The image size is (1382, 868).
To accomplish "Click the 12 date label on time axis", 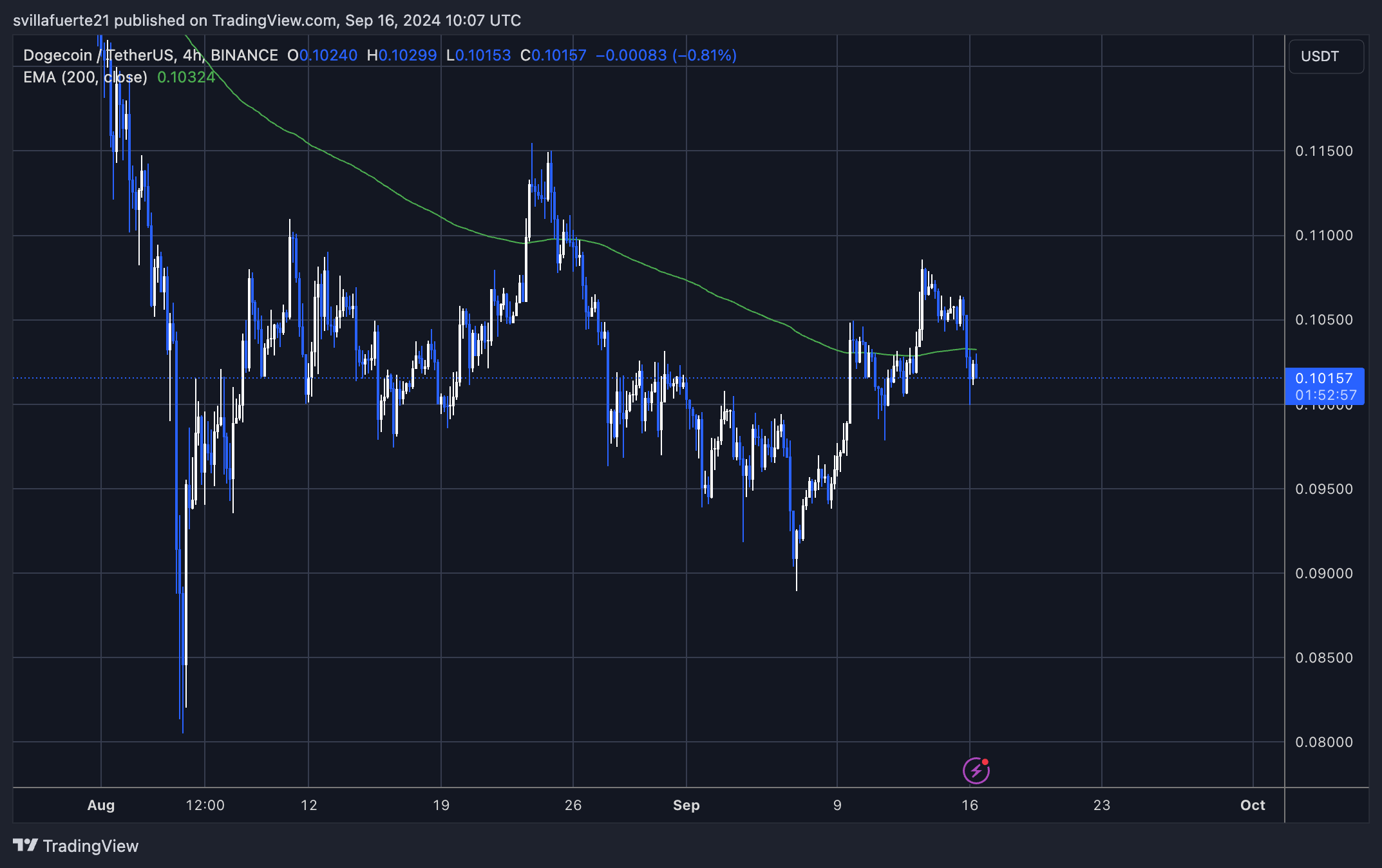I will coord(309,805).
